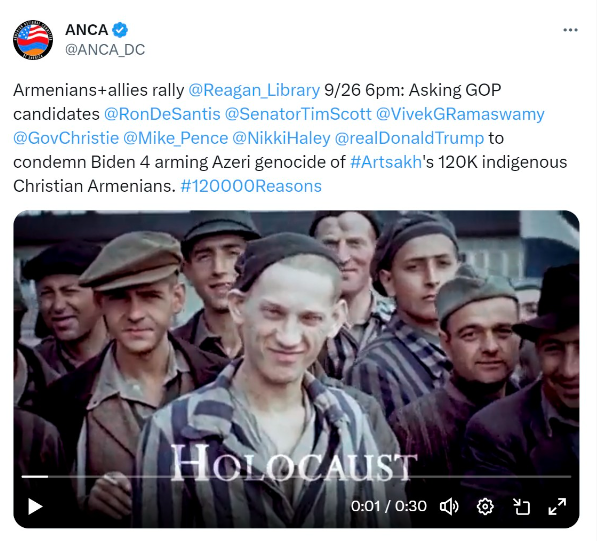Click the ANCA profile avatar
616x541 pixels.
(x=33, y=40)
